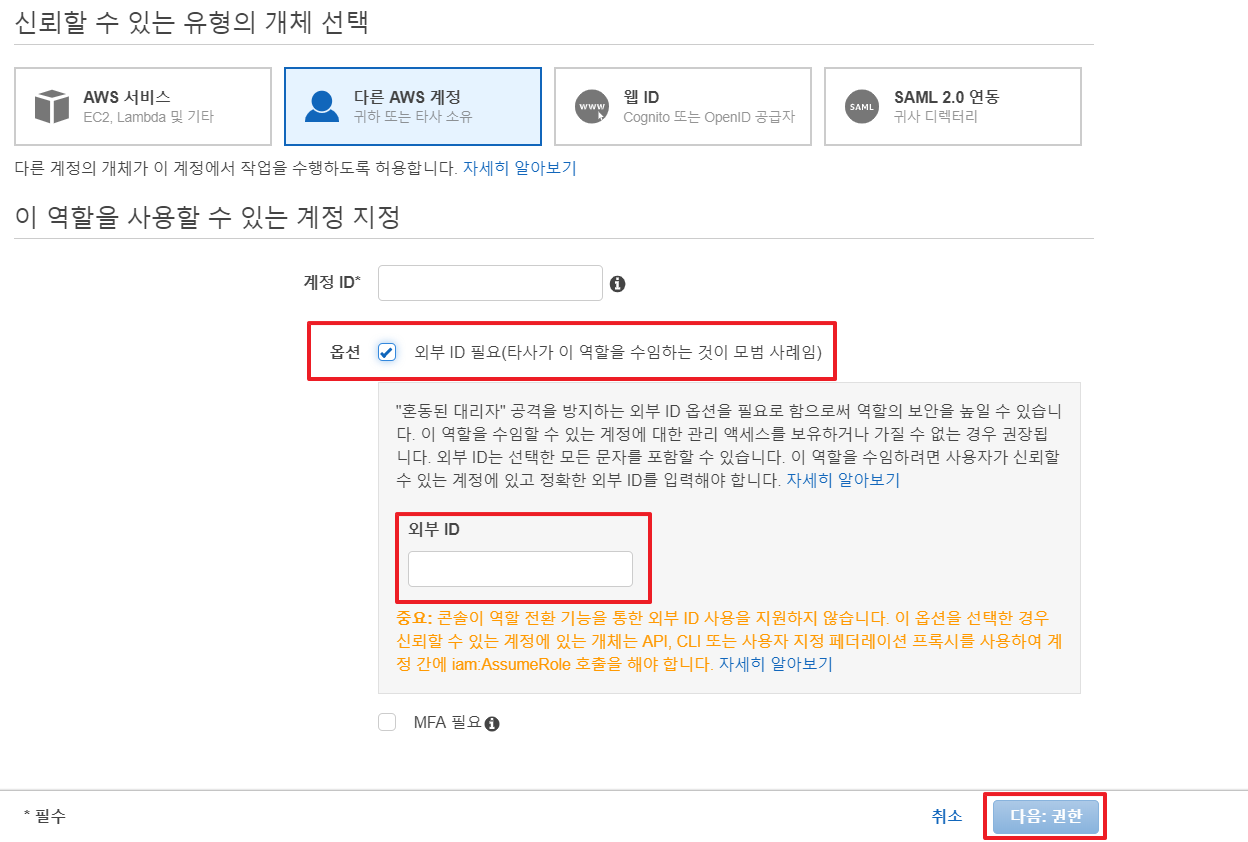Select the 웹 ID entity type card

pos(682,107)
